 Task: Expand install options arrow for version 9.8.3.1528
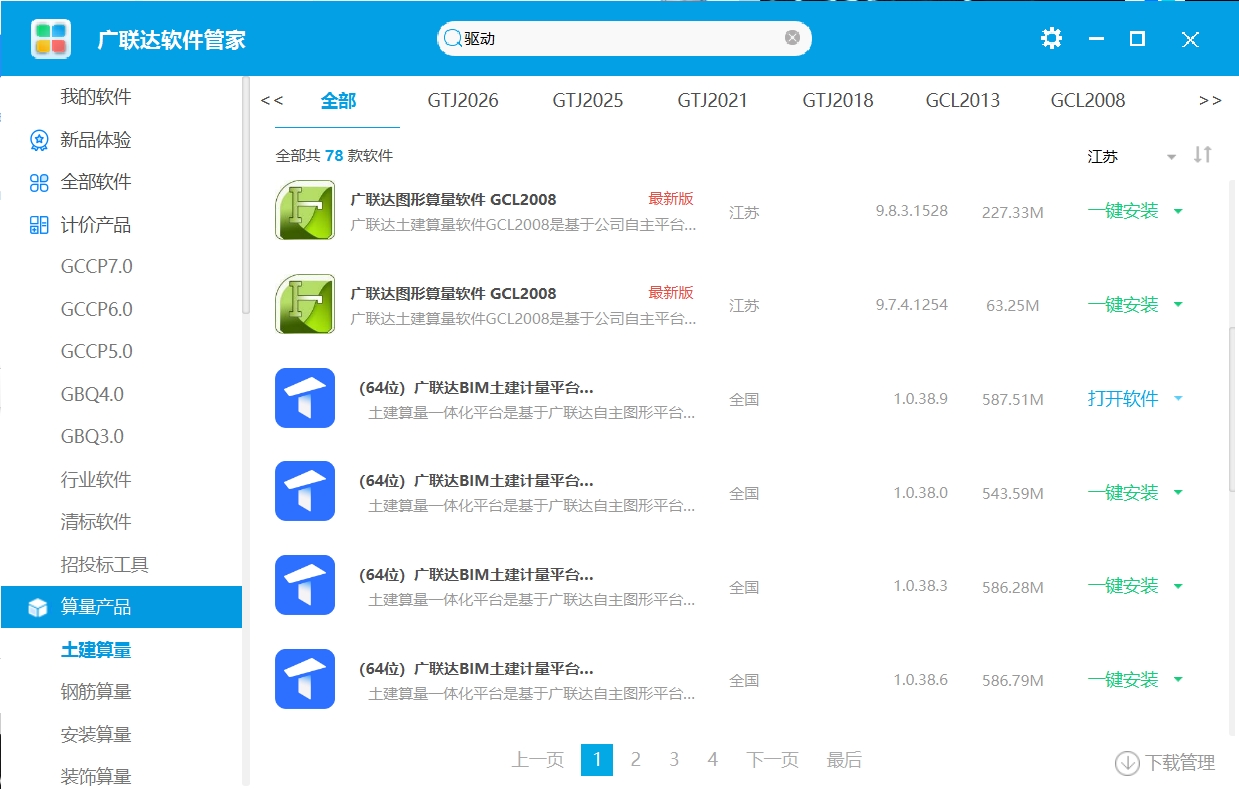pos(1177,211)
